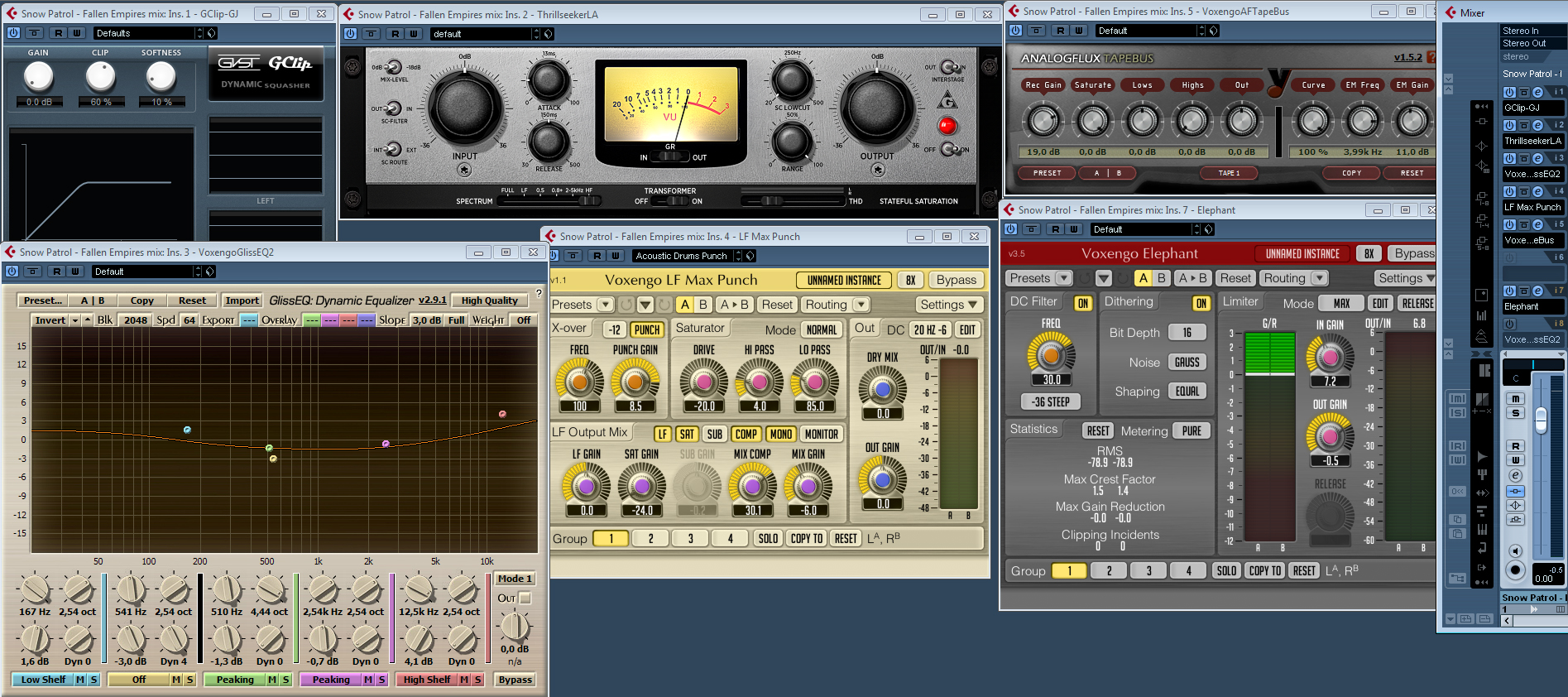Toggle the PUNCH button in X-over section

tap(646, 329)
